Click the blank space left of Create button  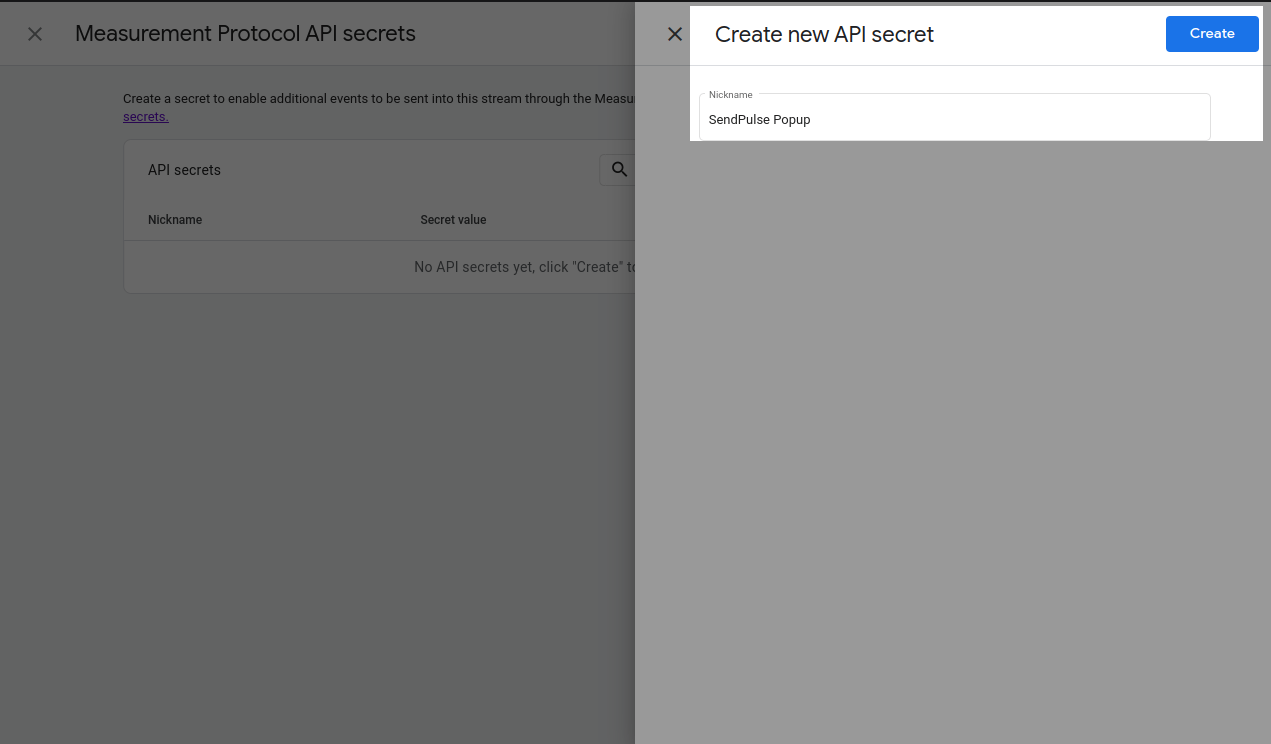(x=1050, y=34)
